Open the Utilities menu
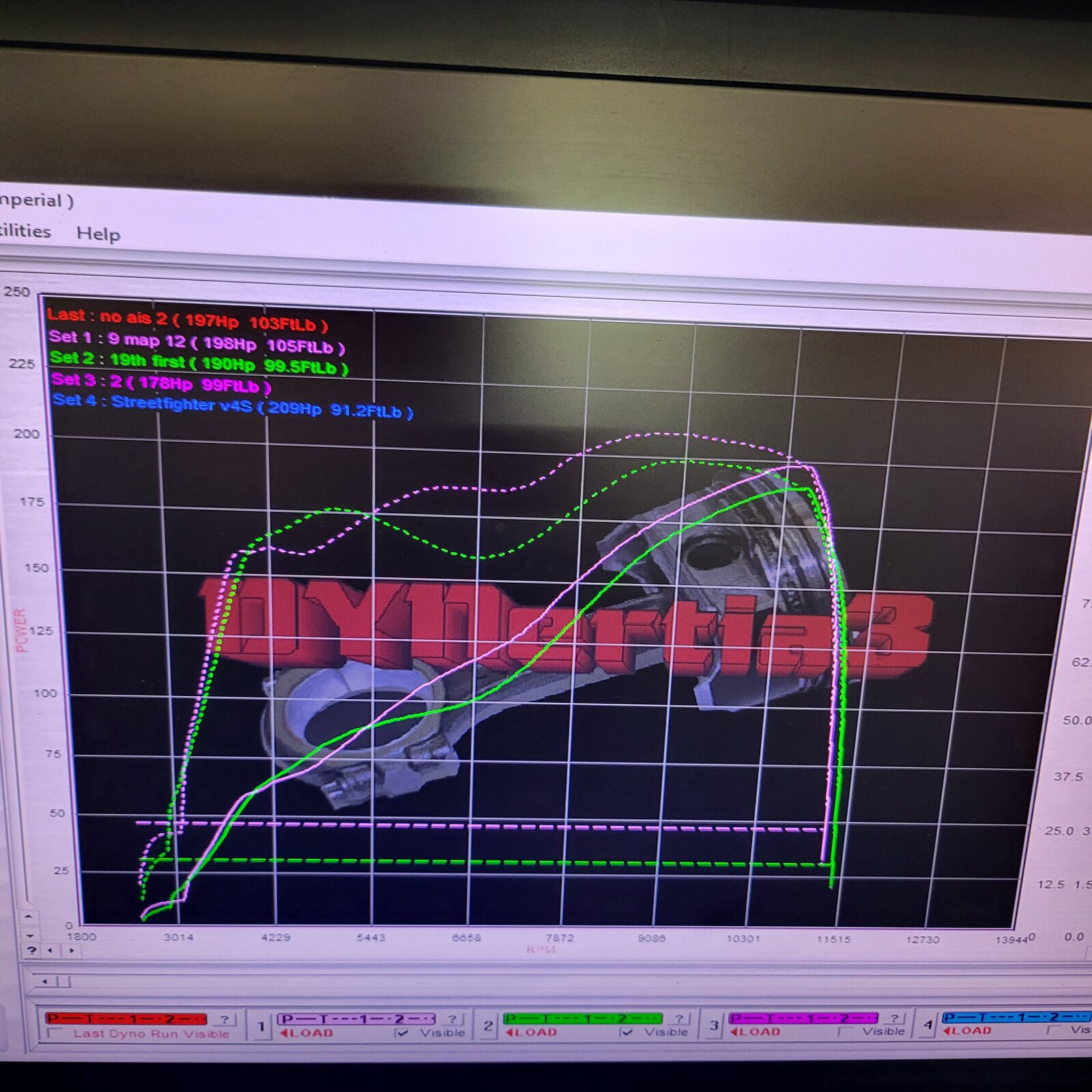 click(x=25, y=231)
